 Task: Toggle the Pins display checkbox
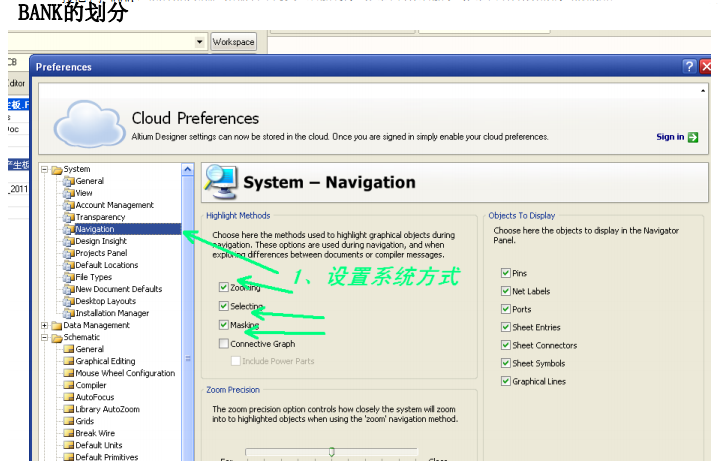tap(506, 273)
